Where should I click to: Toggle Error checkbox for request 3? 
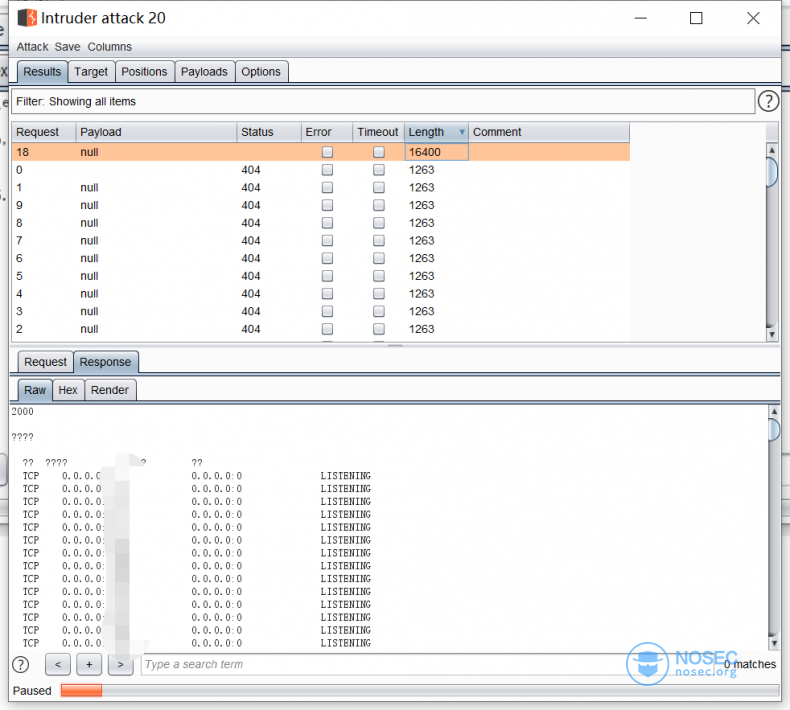tap(327, 311)
